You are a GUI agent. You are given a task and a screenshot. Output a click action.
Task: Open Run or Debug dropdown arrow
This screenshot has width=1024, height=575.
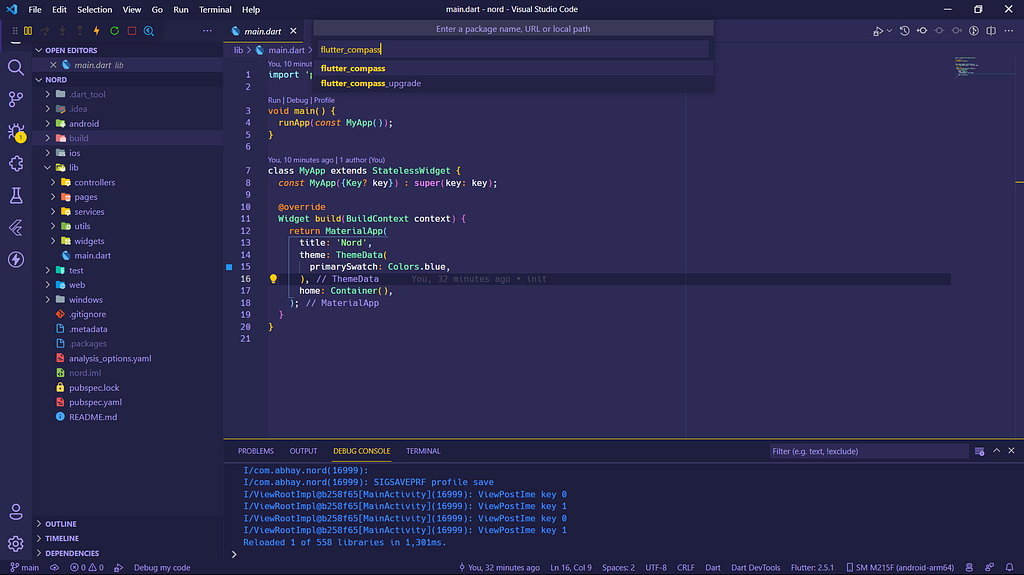tap(889, 31)
